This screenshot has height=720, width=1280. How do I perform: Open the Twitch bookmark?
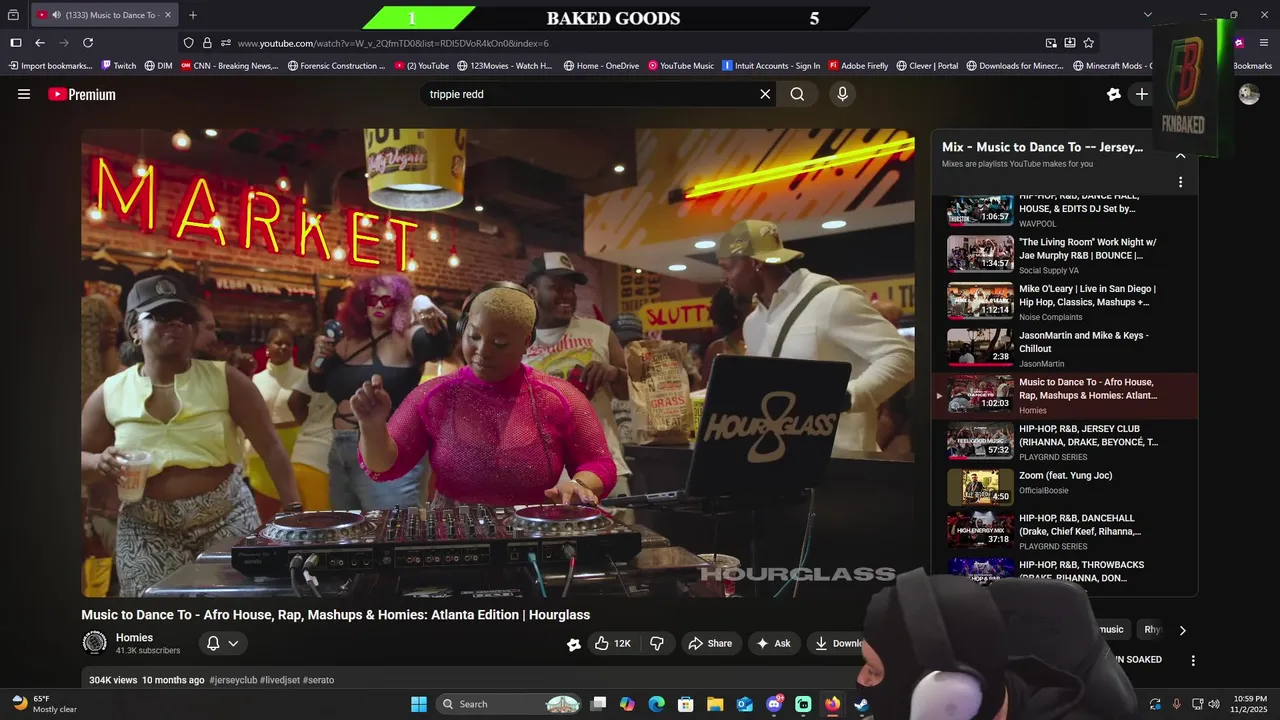point(118,66)
